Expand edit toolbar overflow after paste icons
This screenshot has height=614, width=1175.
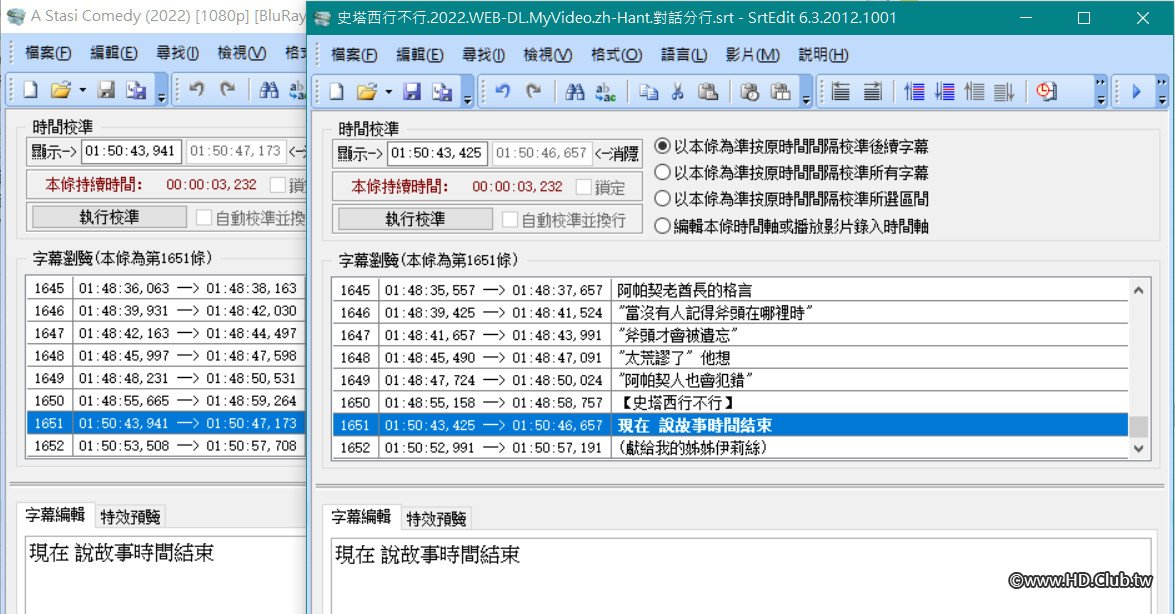pyautogui.click(x=806, y=92)
